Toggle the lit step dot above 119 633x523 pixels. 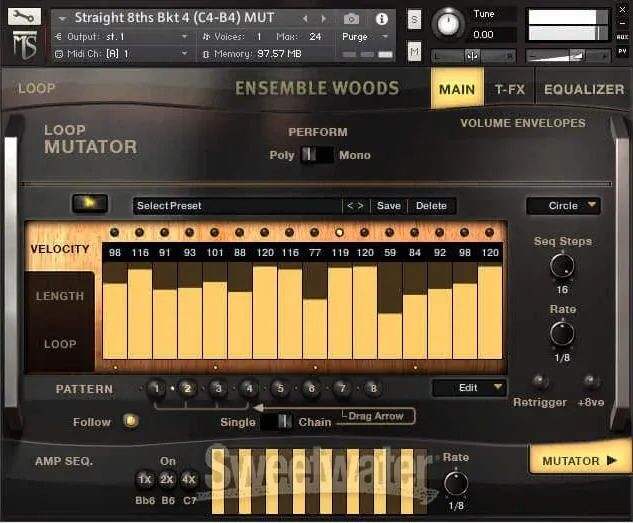point(340,232)
